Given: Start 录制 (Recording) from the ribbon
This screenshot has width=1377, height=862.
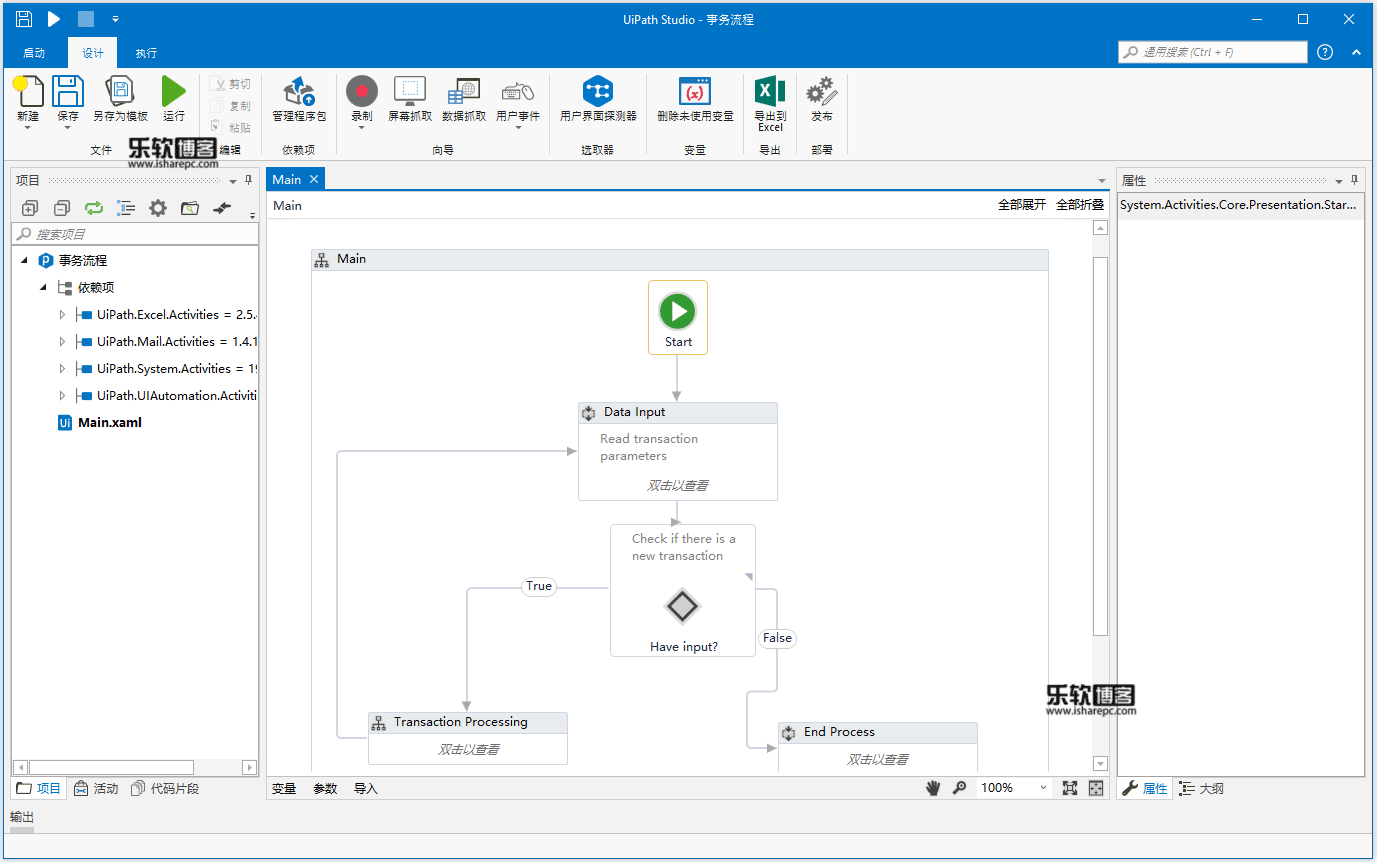Looking at the screenshot, I should (x=362, y=92).
